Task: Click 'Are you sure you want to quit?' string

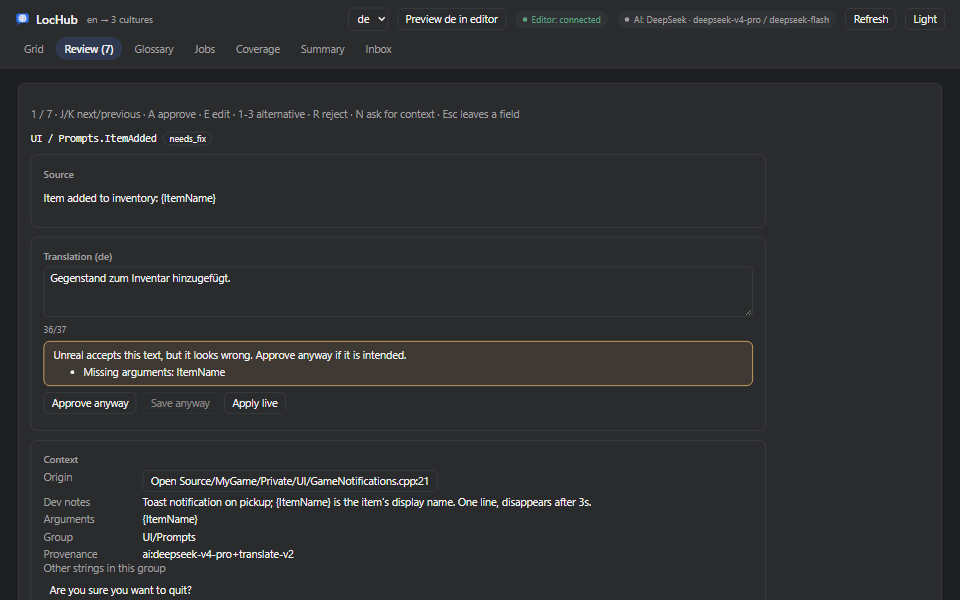Action: (x=121, y=590)
